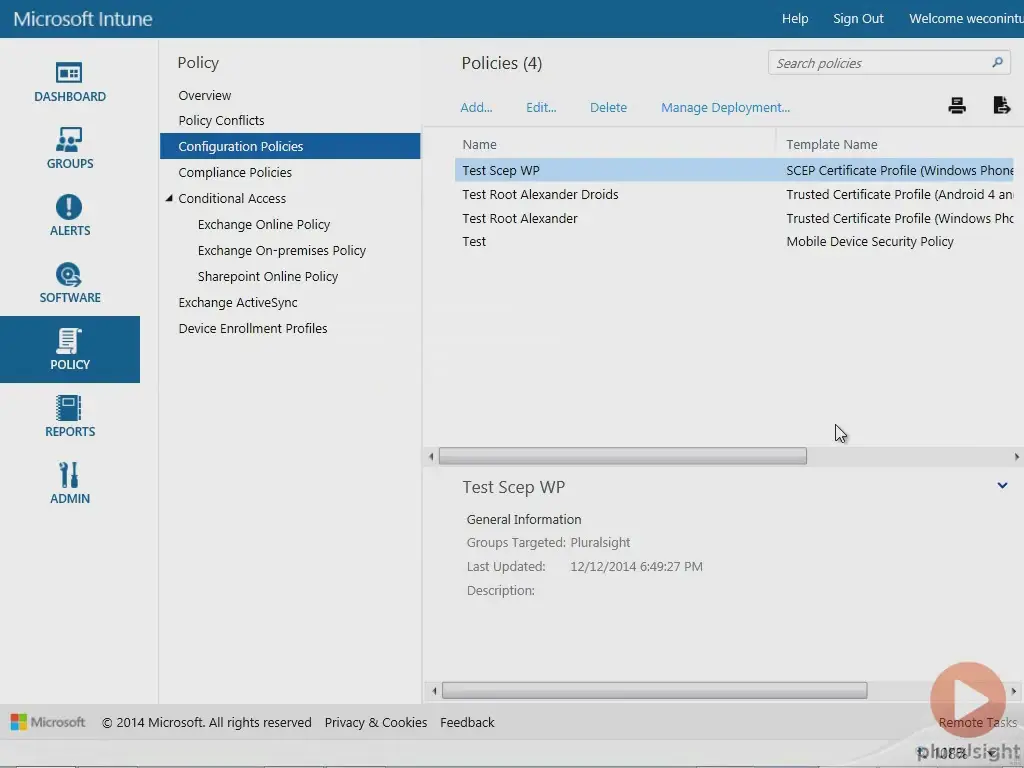This screenshot has width=1024, height=768.
Task: Open Exchange Online Policy
Action: (x=264, y=225)
